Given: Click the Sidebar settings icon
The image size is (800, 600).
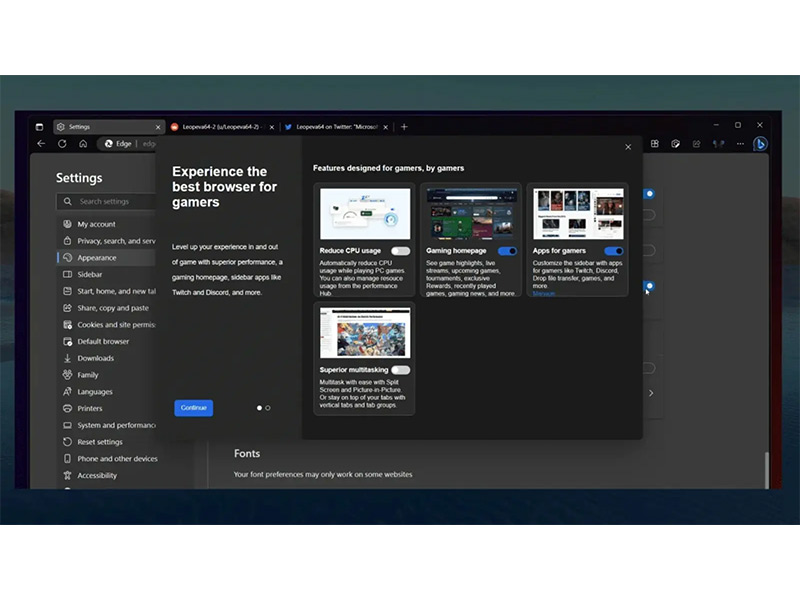Looking at the screenshot, I should pos(67,274).
